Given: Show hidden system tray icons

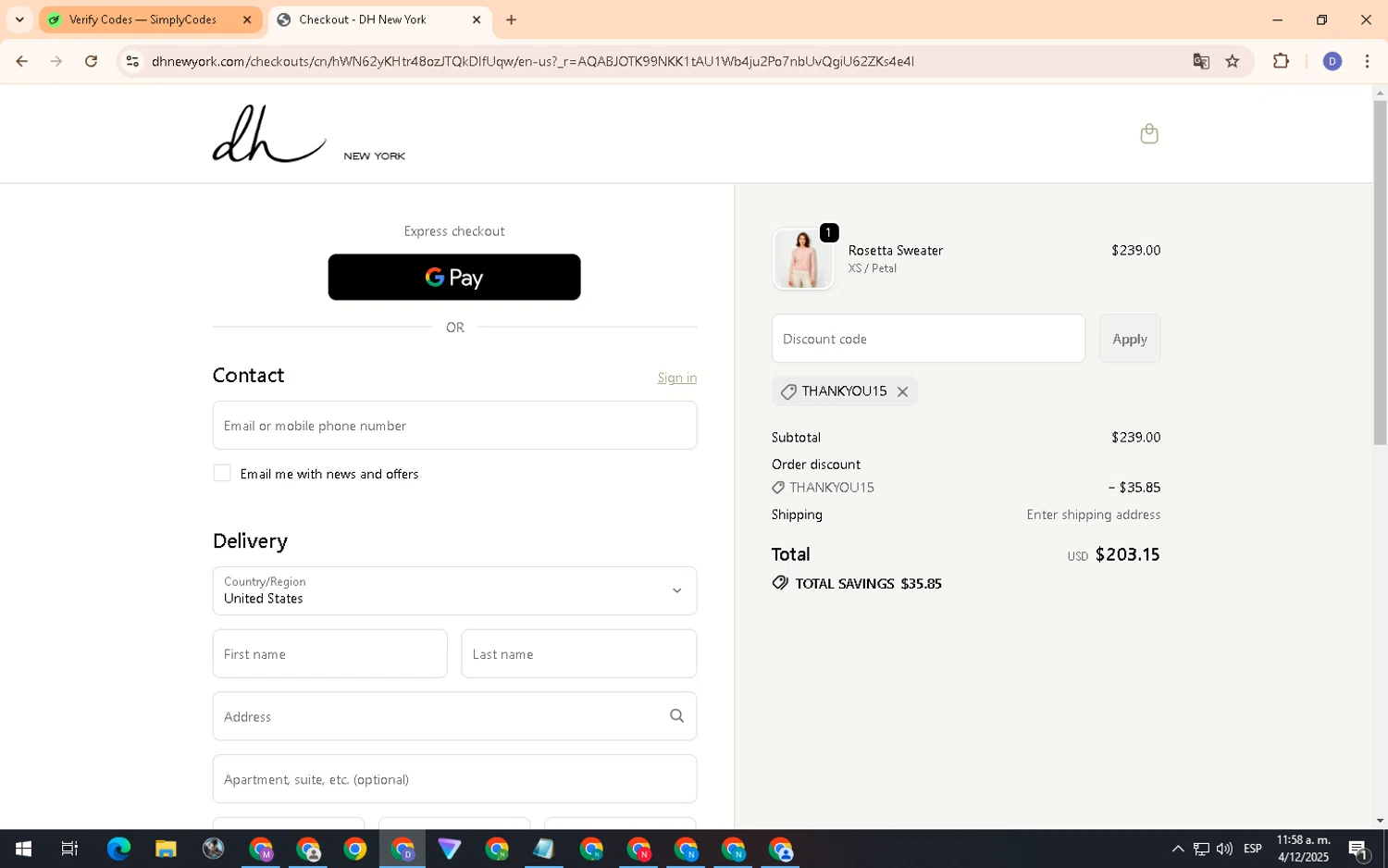Looking at the screenshot, I should [1178, 849].
